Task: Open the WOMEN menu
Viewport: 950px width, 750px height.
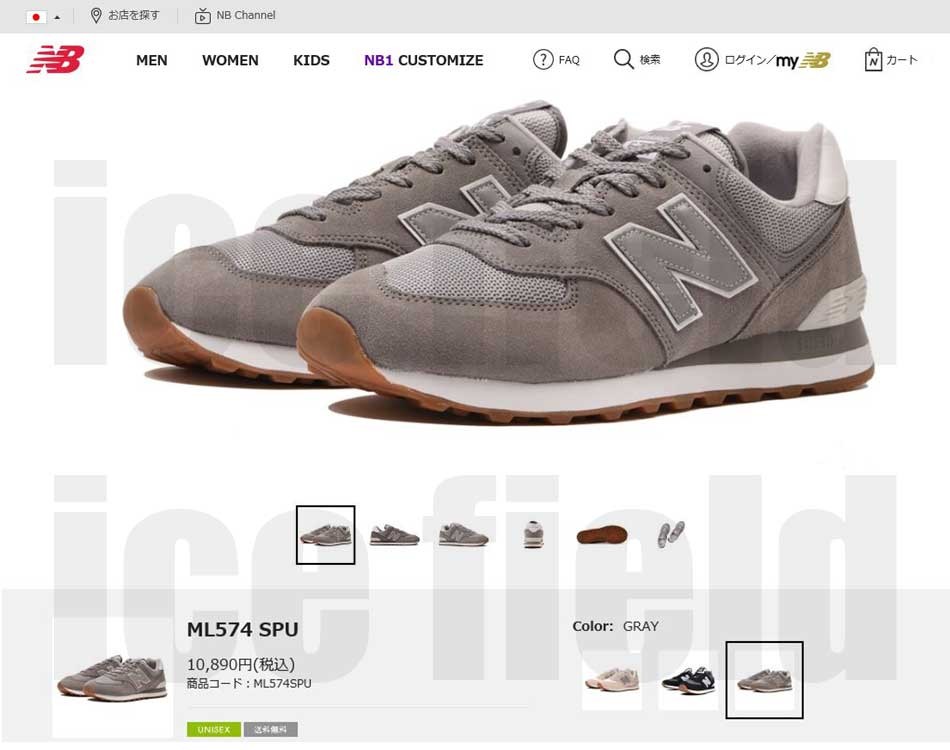Action: click(230, 60)
